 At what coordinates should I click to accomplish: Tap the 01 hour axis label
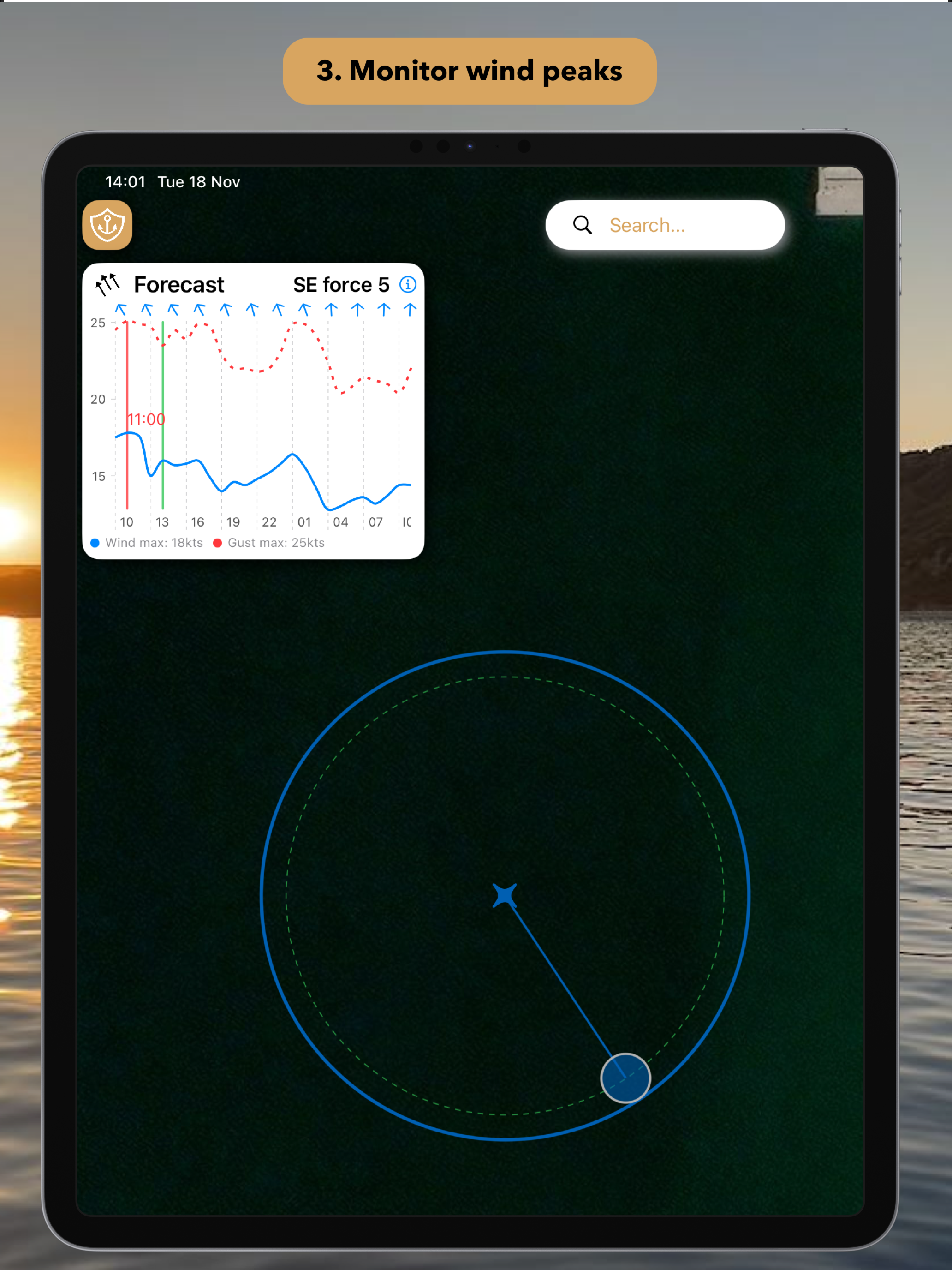pyautogui.click(x=304, y=522)
